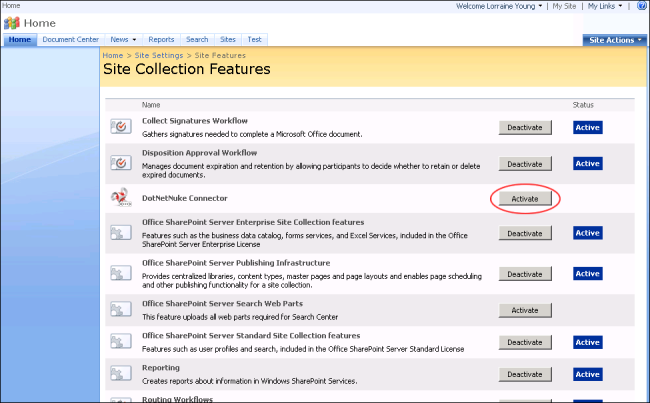Select the Home navigation tab
650x403 pixels.
pyautogui.click(x=20, y=39)
